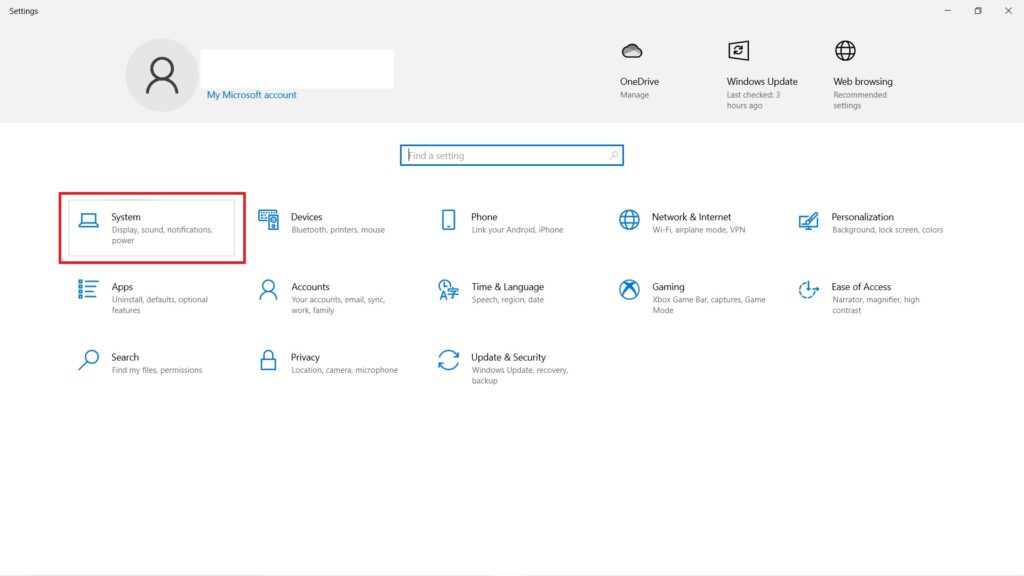Click the Personalization paintbrush icon
The width and height of the screenshot is (1024, 576).
(808, 221)
